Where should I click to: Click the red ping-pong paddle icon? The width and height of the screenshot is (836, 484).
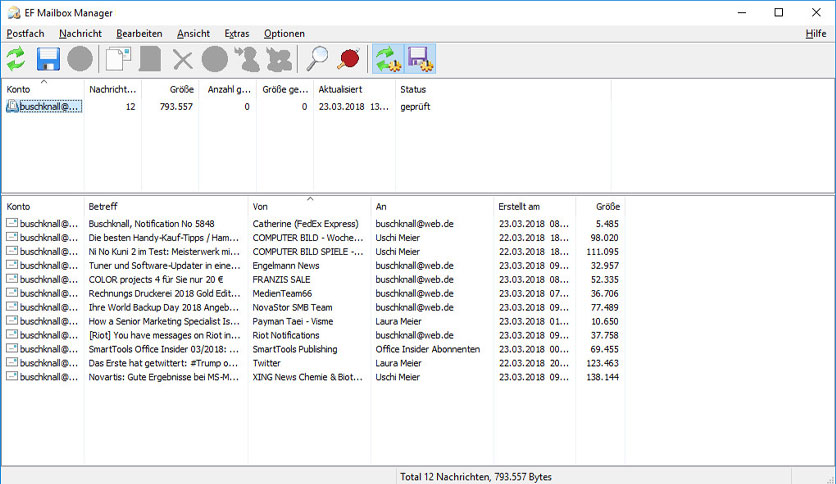point(349,59)
